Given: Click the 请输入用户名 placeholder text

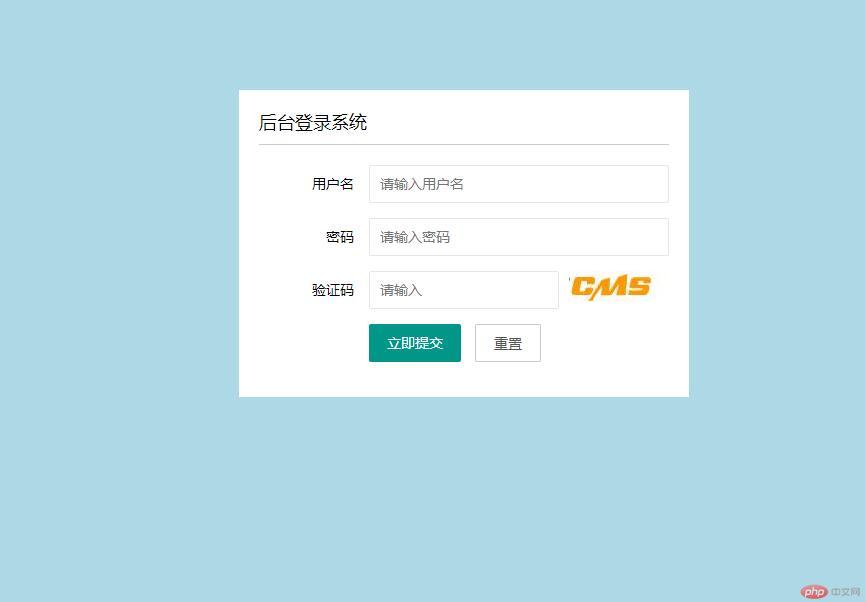Looking at the screenshot, I should pos(421,184).
